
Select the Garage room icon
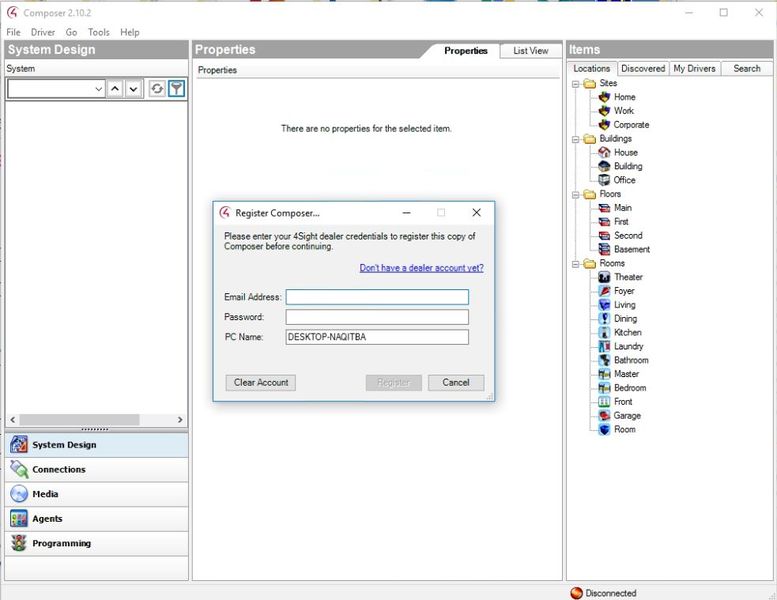click(604, 416)
